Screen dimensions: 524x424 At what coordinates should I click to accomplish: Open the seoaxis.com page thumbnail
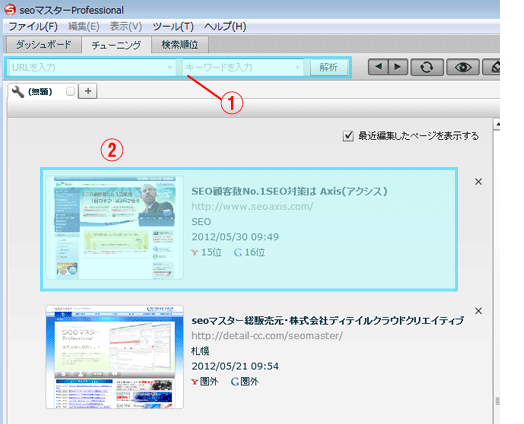pyautogui.click(x=115, y=228)
